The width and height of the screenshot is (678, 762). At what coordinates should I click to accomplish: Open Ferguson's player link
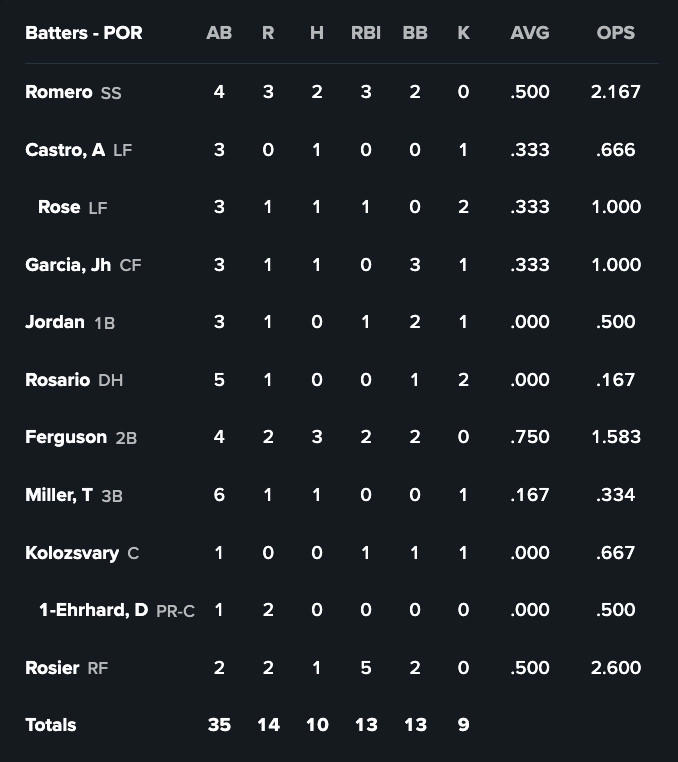(66, 437)
